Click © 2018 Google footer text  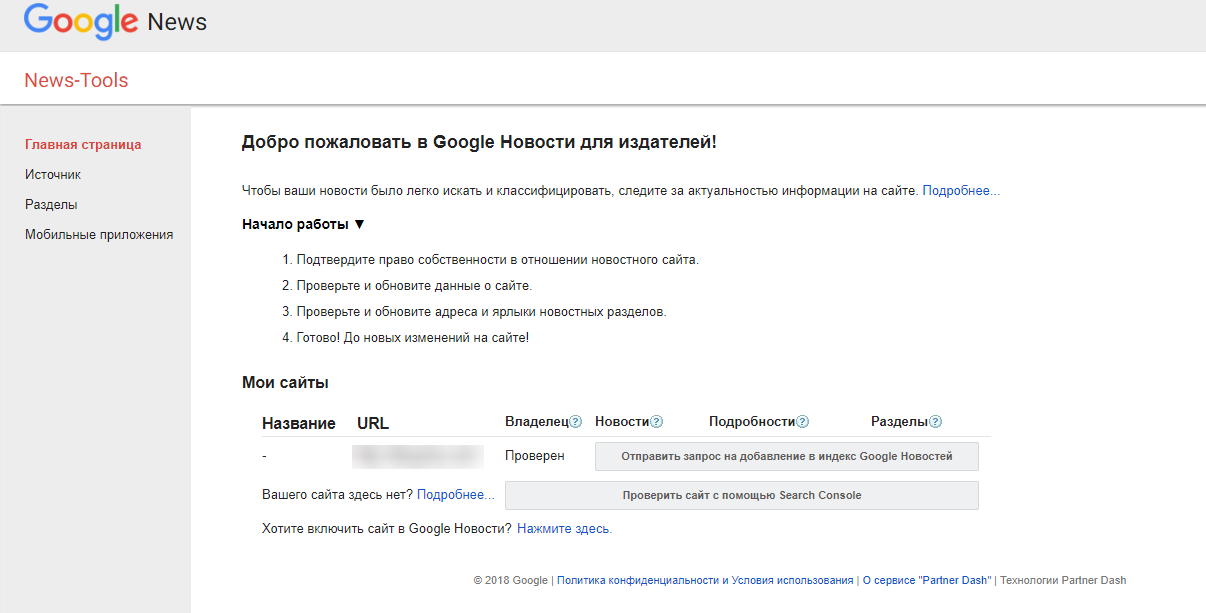pos(511,580)
